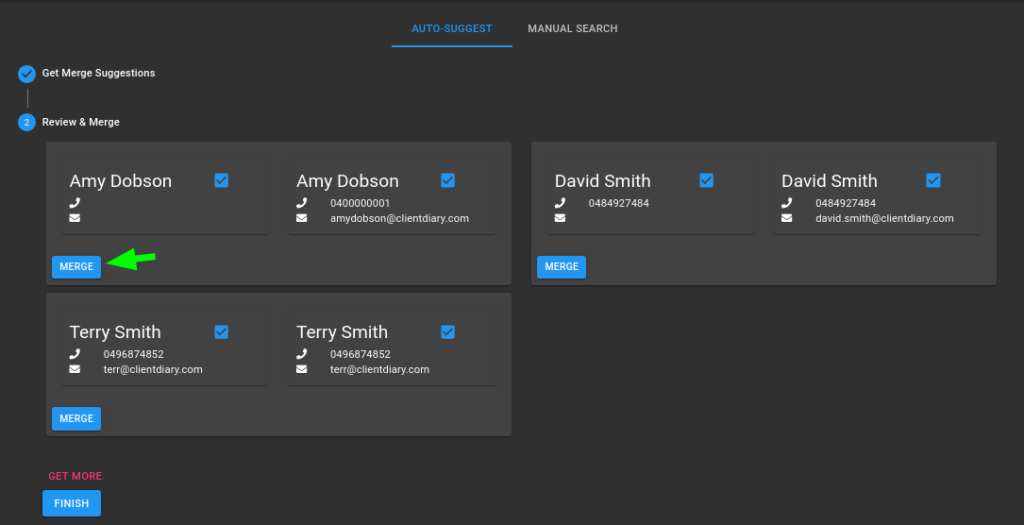Click phone icon in David Smith card with email

coord(787,203)
